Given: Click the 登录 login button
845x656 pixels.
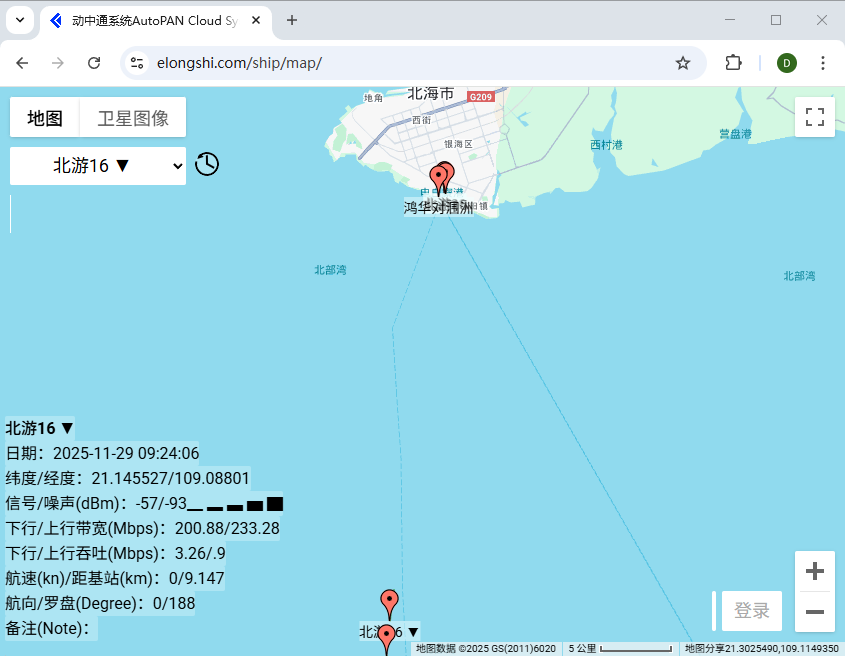Looking at the screenshot, I should click(751, 611).
